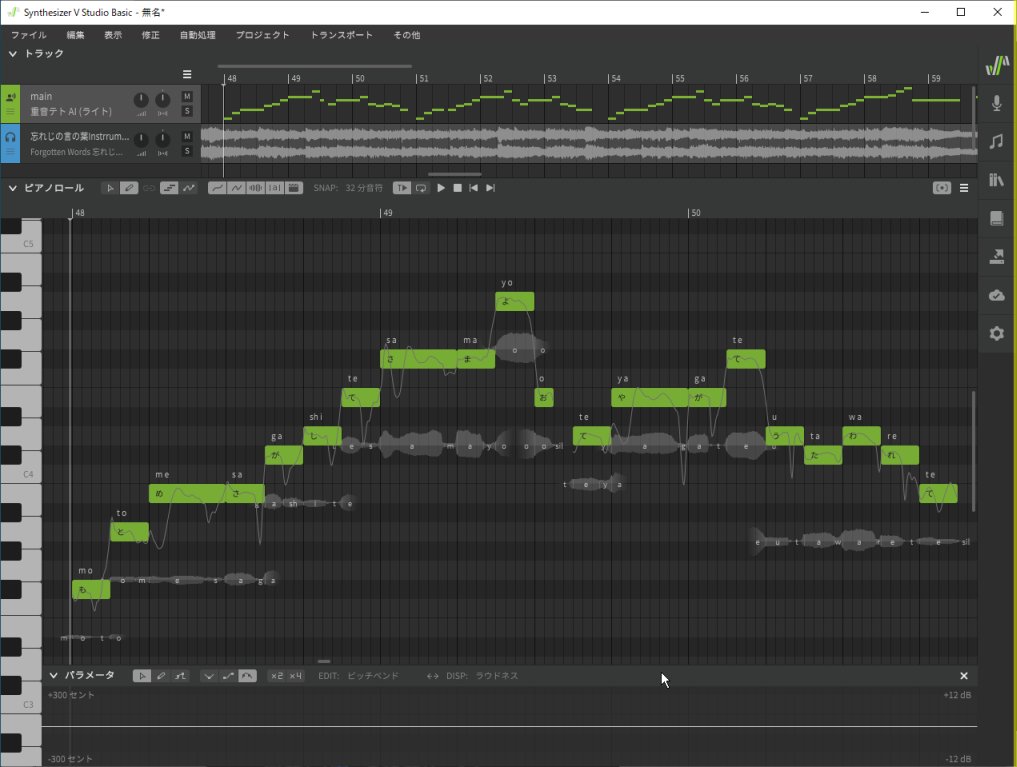1017x767 pixels.
Task: Open the settings gear side panel
Action: pos(997,333)
